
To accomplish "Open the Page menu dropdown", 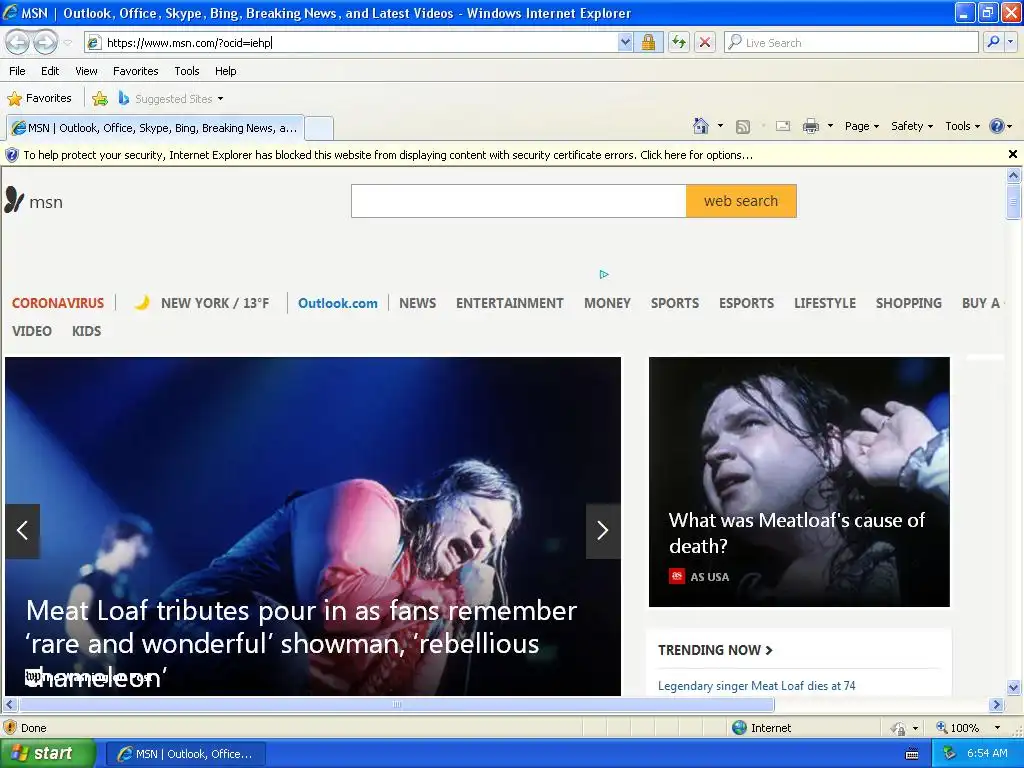I will [861, 126].
